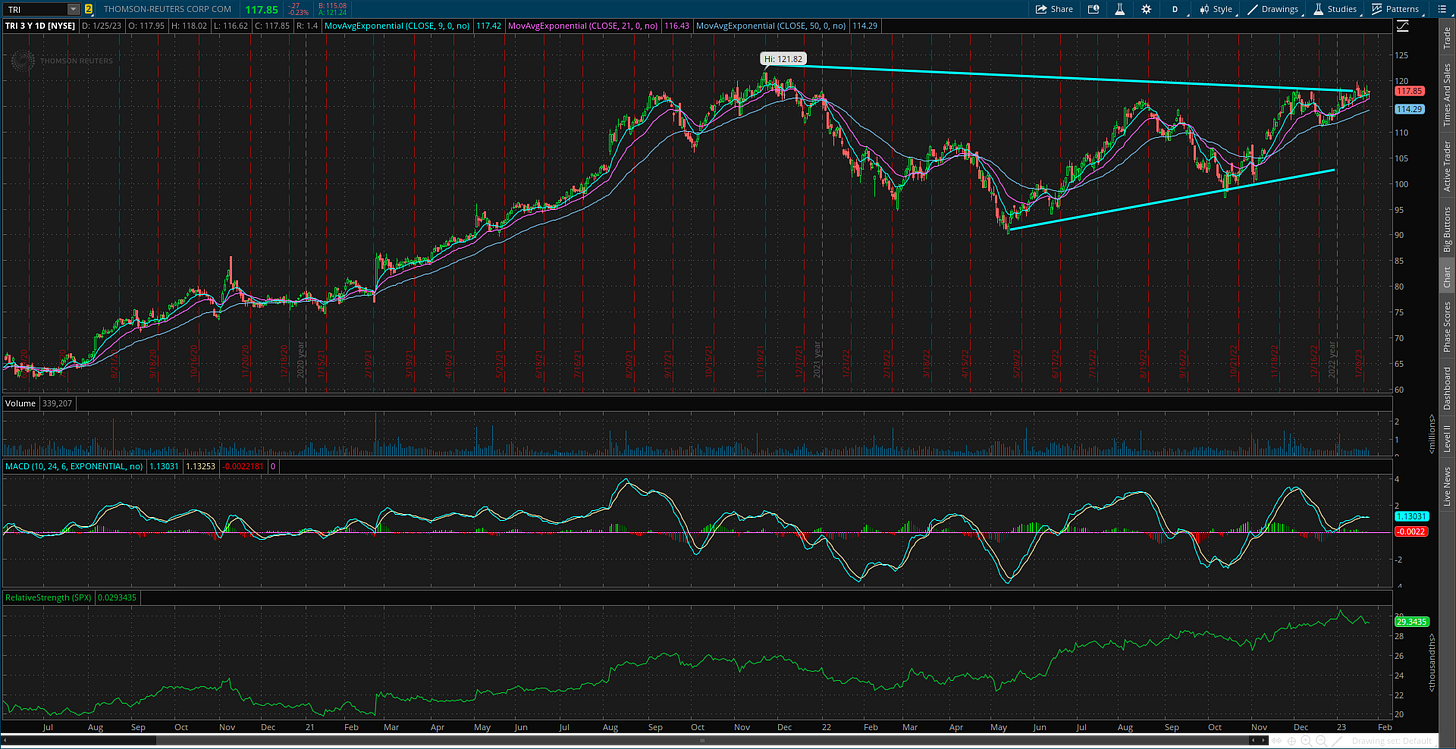Click scroll left arrow on time axis
The width and height of the screenshot is (1456, 749).
(x=1253, y=740)
